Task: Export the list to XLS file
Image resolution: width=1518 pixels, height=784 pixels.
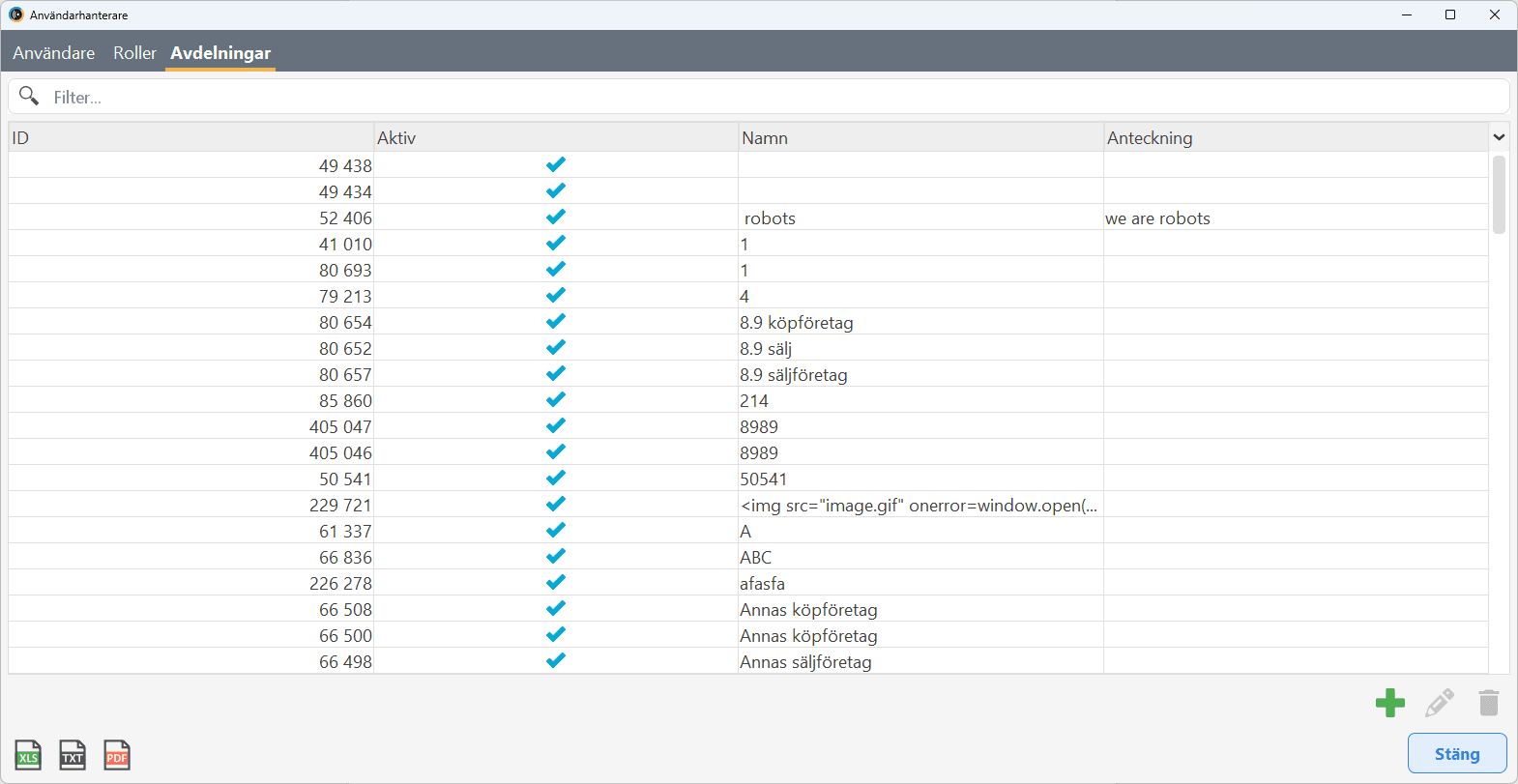Action: click(28, 755)
